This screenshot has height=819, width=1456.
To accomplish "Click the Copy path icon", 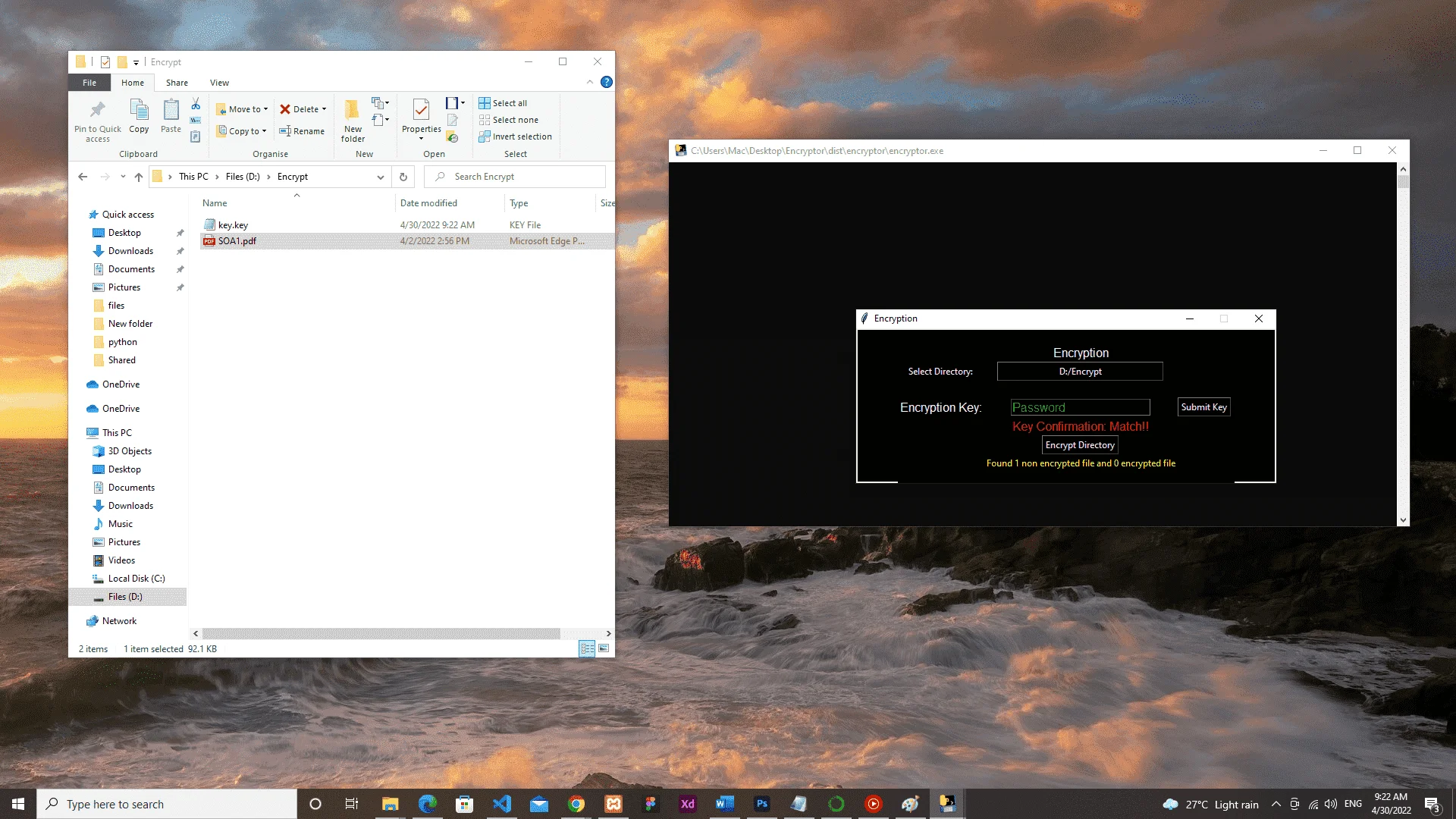I will (196, 121).
